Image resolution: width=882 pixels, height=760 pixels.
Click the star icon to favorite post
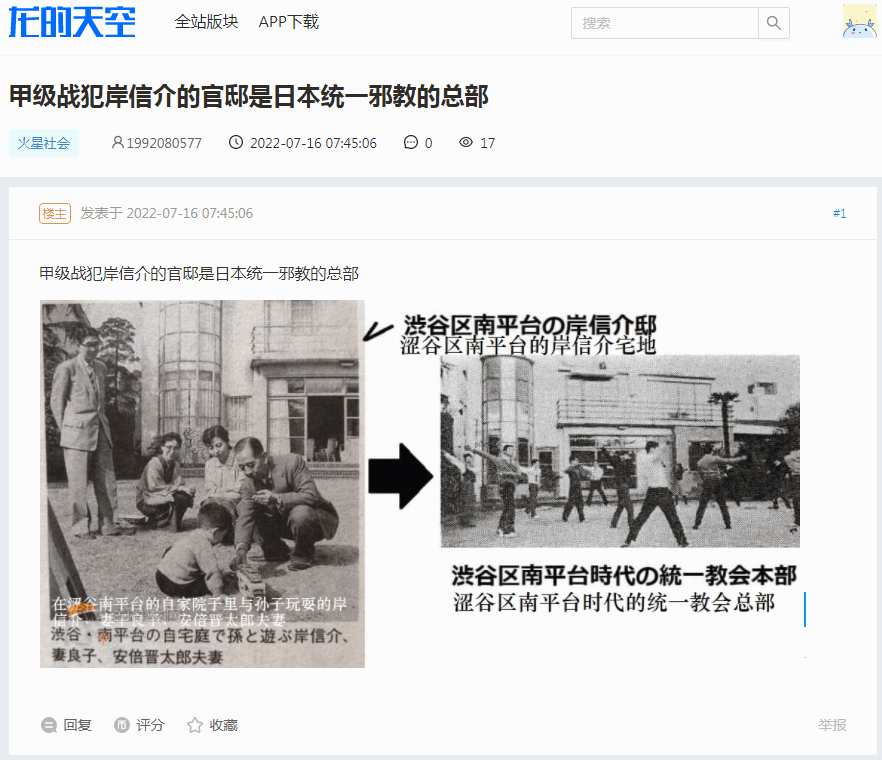pyautogui.click(x=195, y=725)
